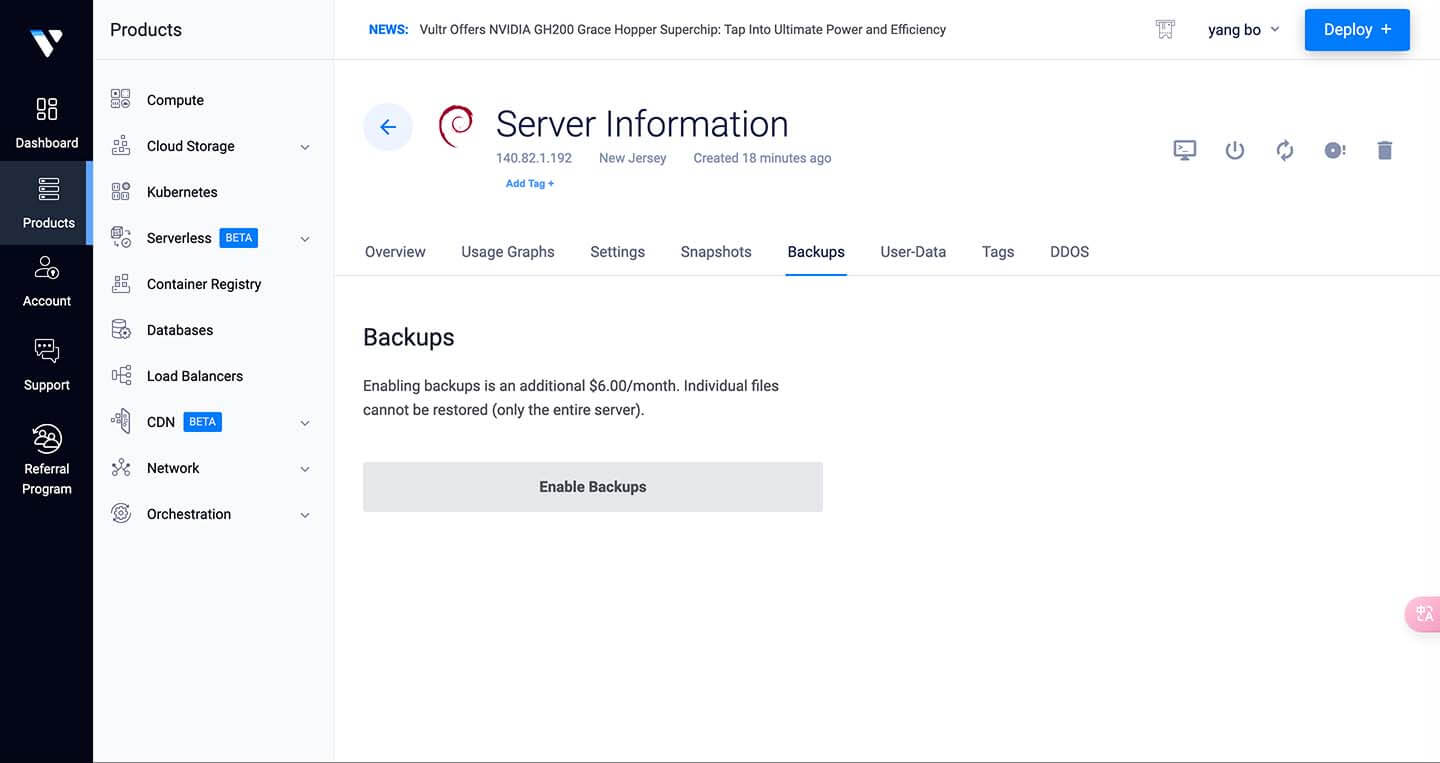Screen dimensions: 1440x763
Task: Click the Orchestration icon
Action: pos(121,513)
